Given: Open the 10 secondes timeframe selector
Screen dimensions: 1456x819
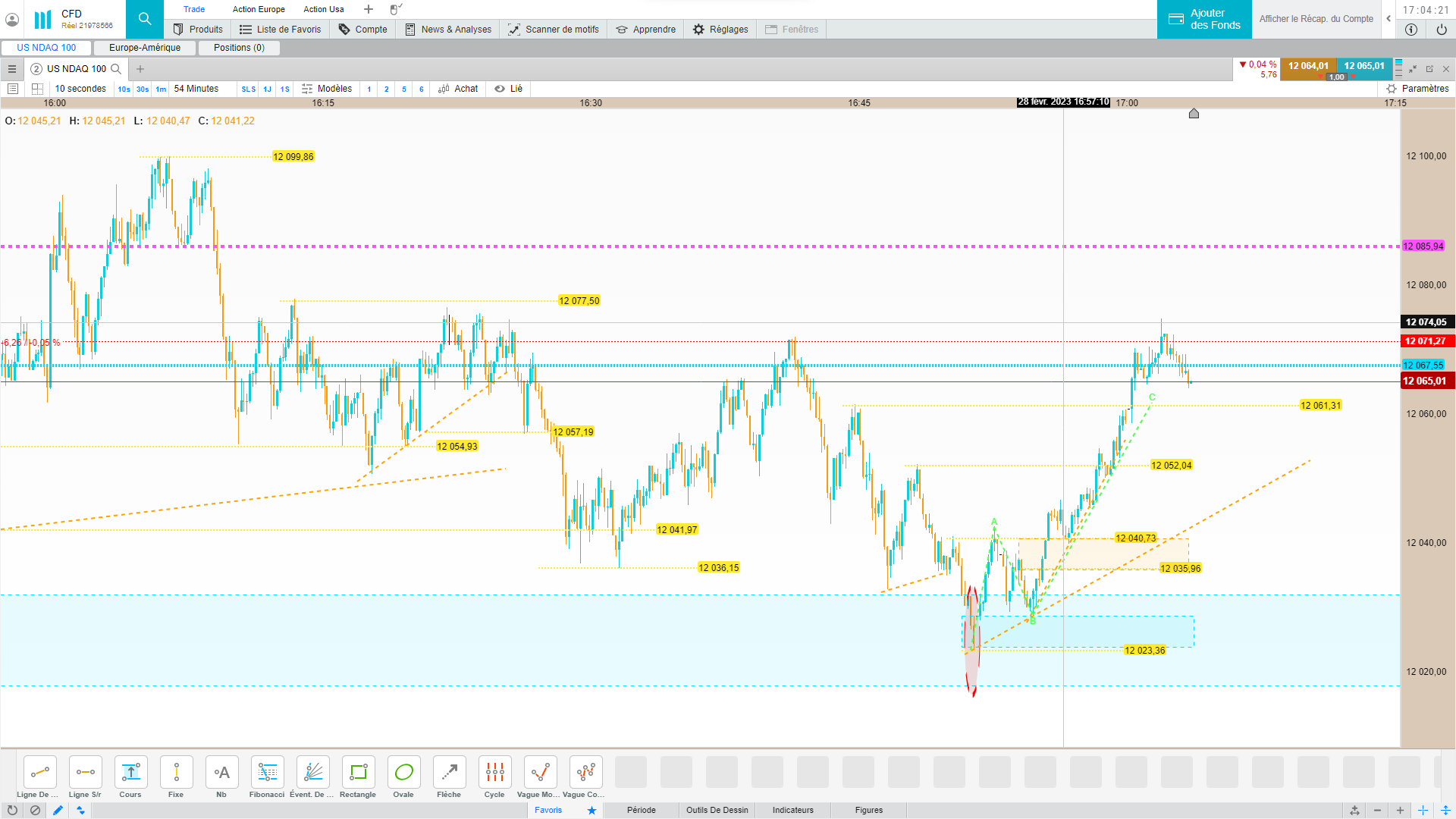Looking at the screenshot, I should (x=80, y=89).
